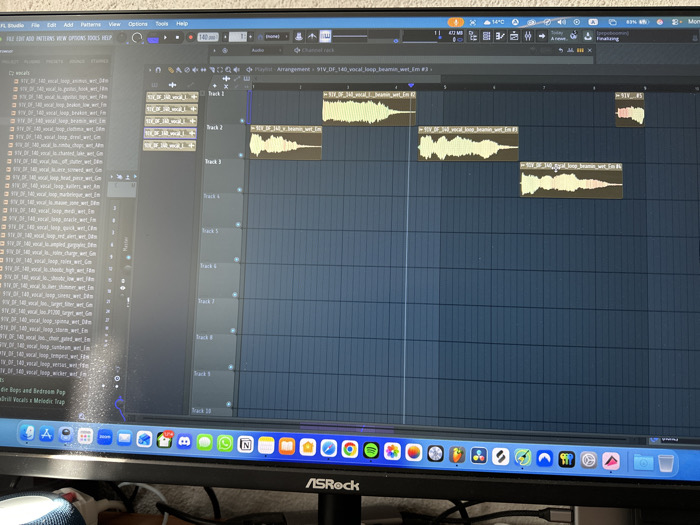Image resolution: width=700 pixels, height=525 pixels.
Task: Toggle Track 2 mute switch dot
Action: coord(241,155)
